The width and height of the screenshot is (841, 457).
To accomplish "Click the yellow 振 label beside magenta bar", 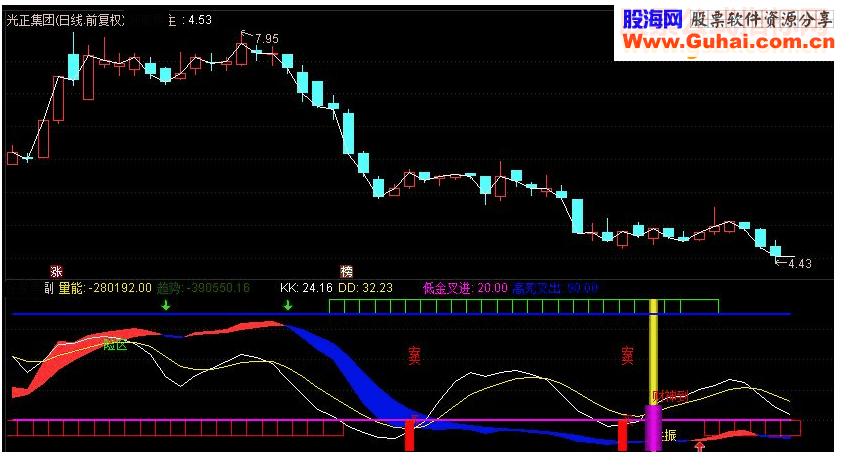I will [669, 435].
